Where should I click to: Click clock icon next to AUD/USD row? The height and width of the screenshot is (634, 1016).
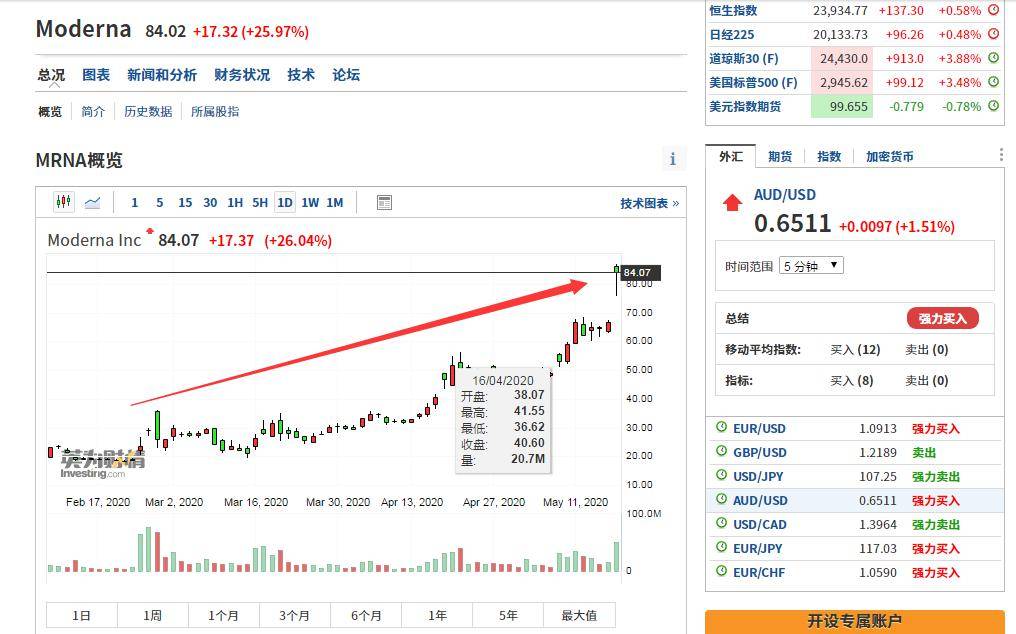[721, 499]
